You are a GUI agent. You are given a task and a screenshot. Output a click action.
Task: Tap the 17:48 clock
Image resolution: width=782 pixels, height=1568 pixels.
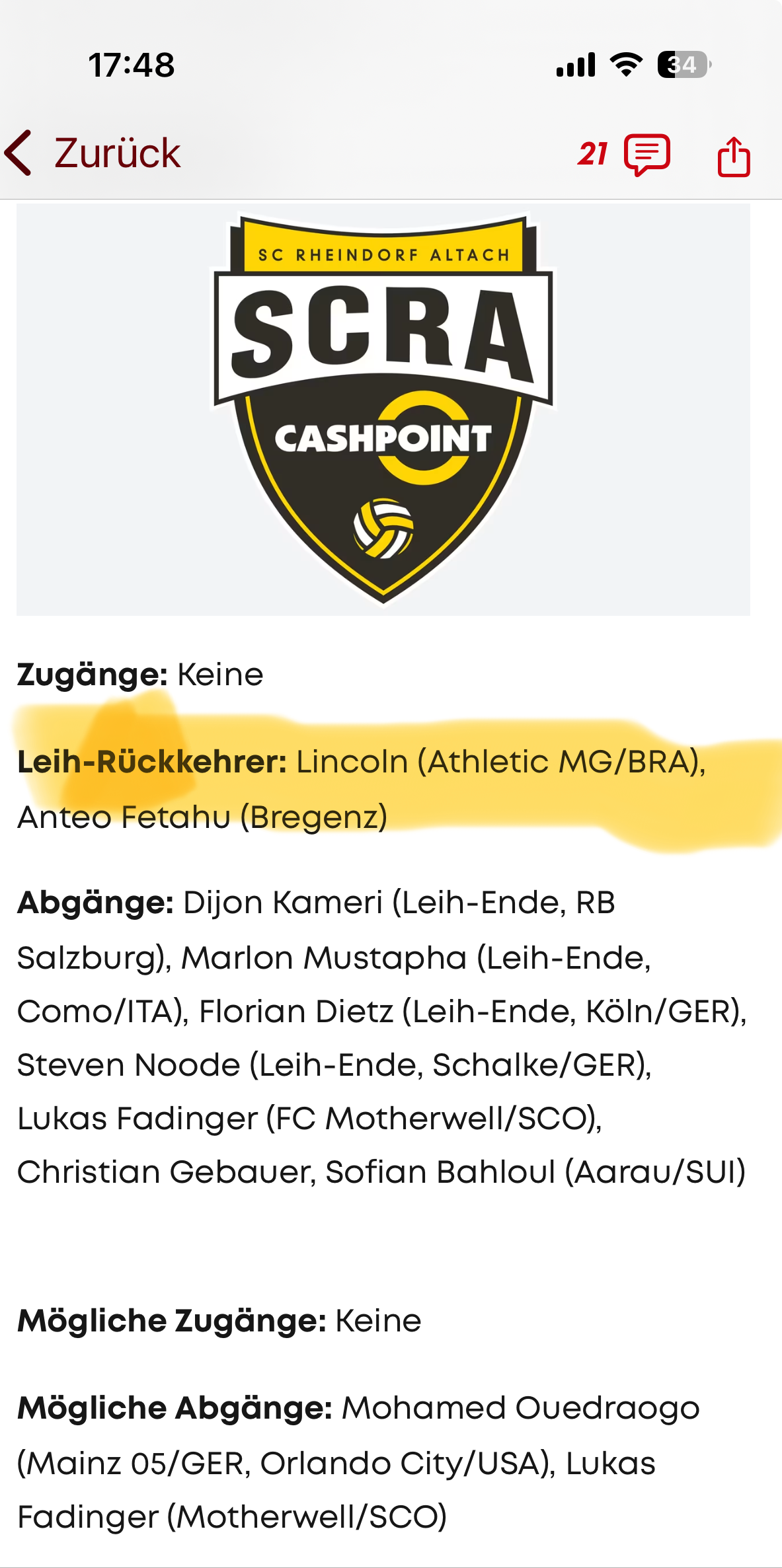pos(132,65)
